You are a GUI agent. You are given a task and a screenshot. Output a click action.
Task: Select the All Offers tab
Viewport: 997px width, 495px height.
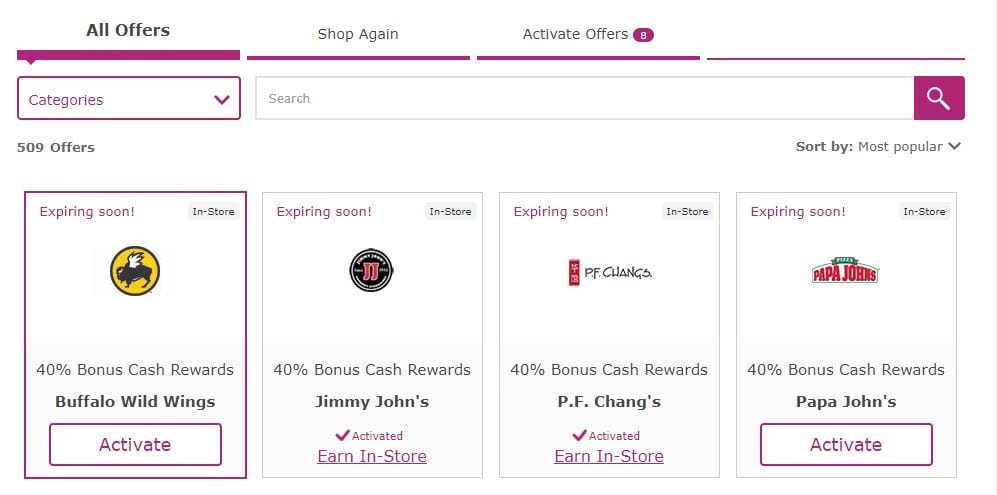click(128, 31)
